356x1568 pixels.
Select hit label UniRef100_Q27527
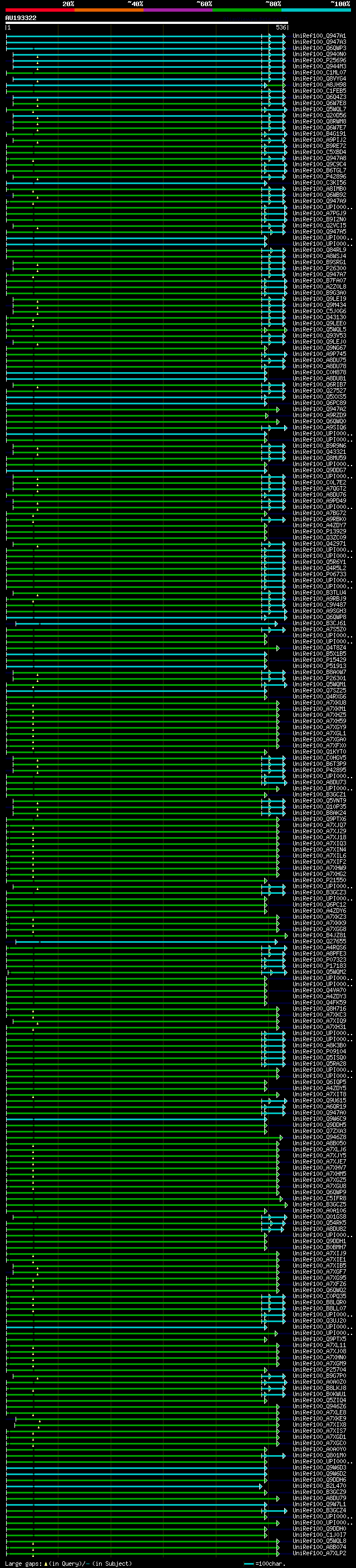point(319,391)
